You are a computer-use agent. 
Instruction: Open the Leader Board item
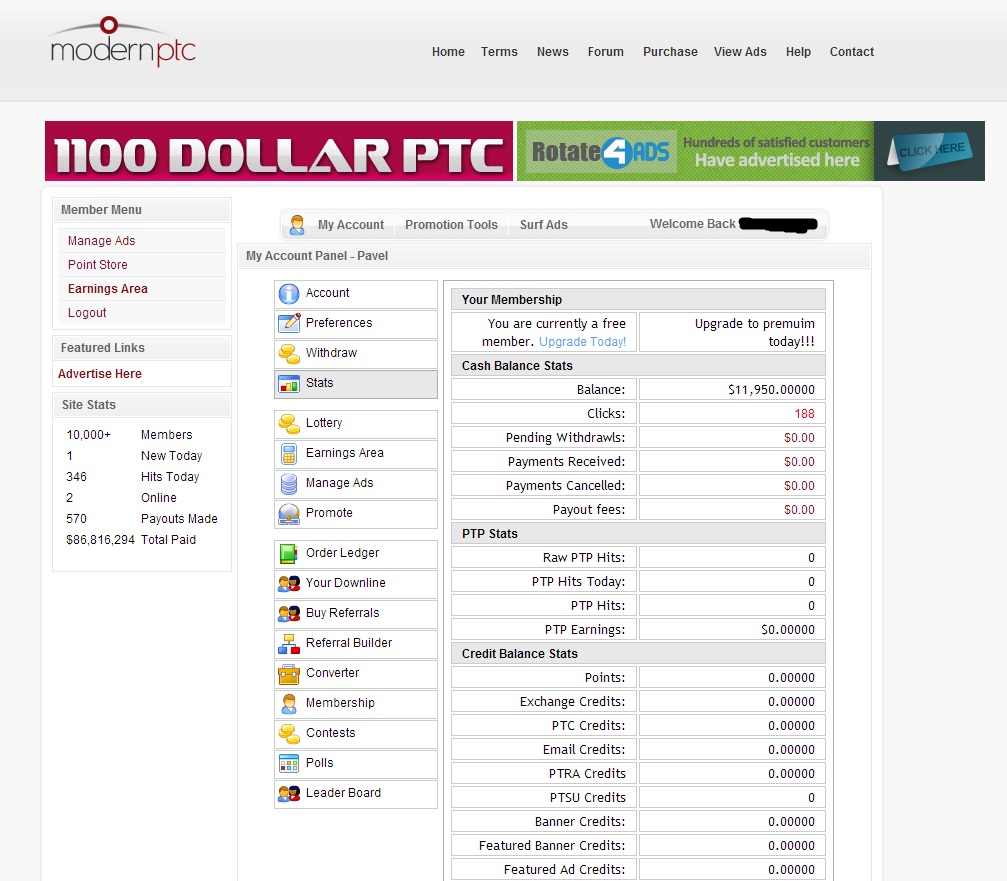356,794
